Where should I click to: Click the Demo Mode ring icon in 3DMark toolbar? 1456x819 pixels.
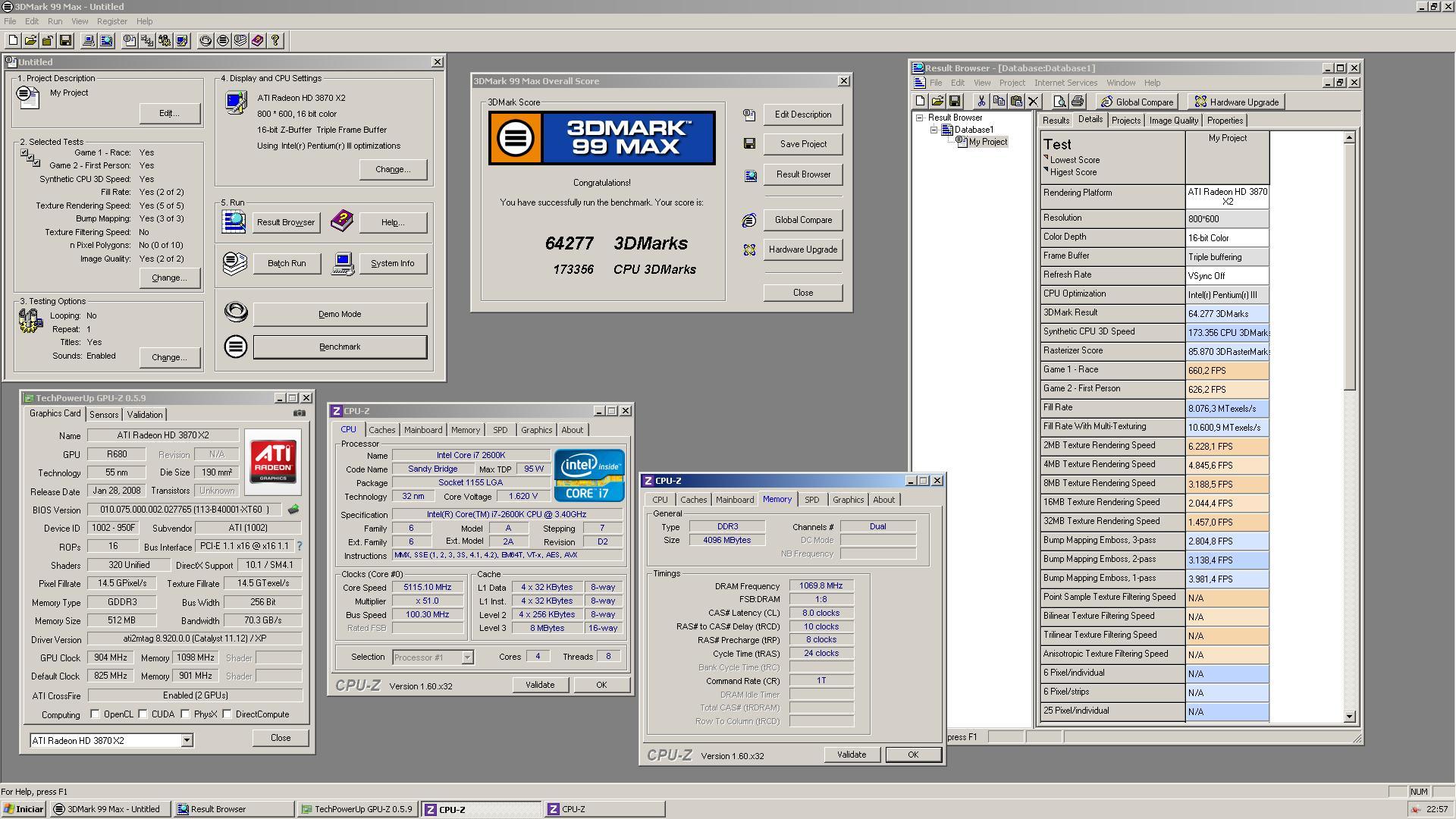click(x=206, y=41)
